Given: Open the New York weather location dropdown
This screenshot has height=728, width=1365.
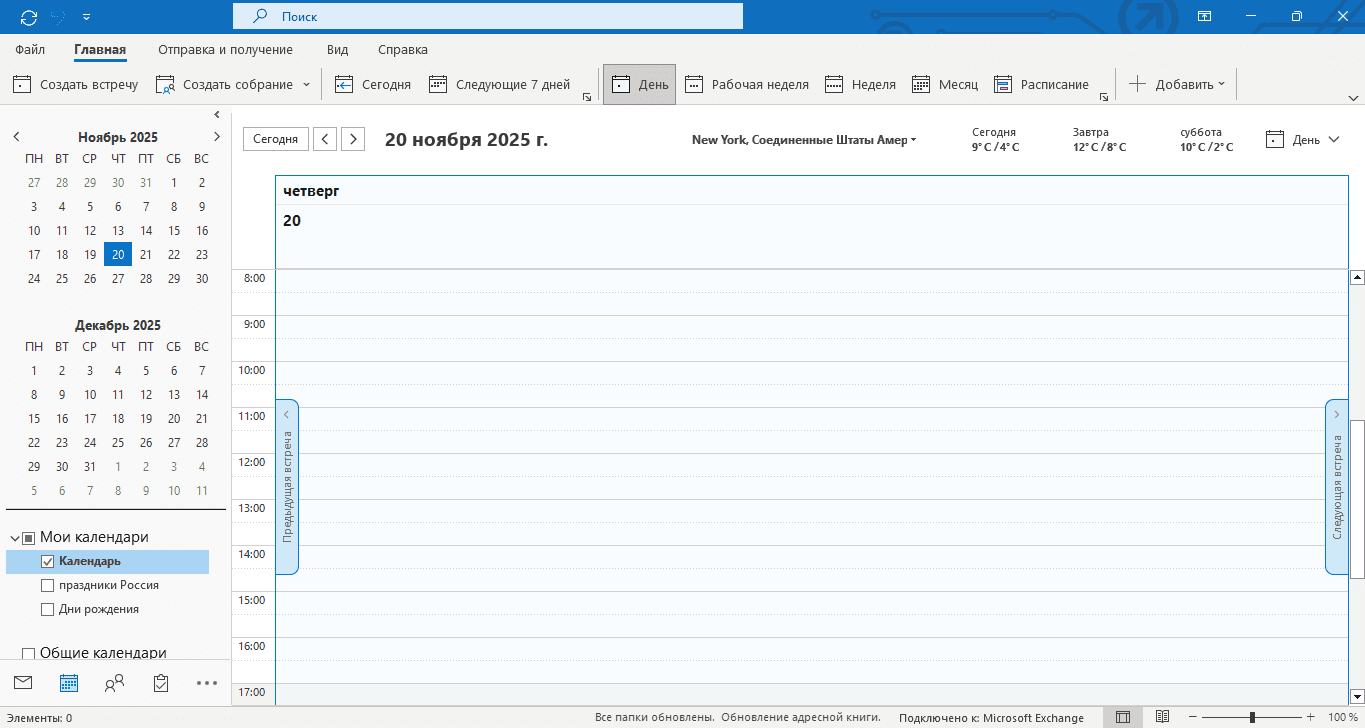Looking at the screenshot, I should point(804,140).
